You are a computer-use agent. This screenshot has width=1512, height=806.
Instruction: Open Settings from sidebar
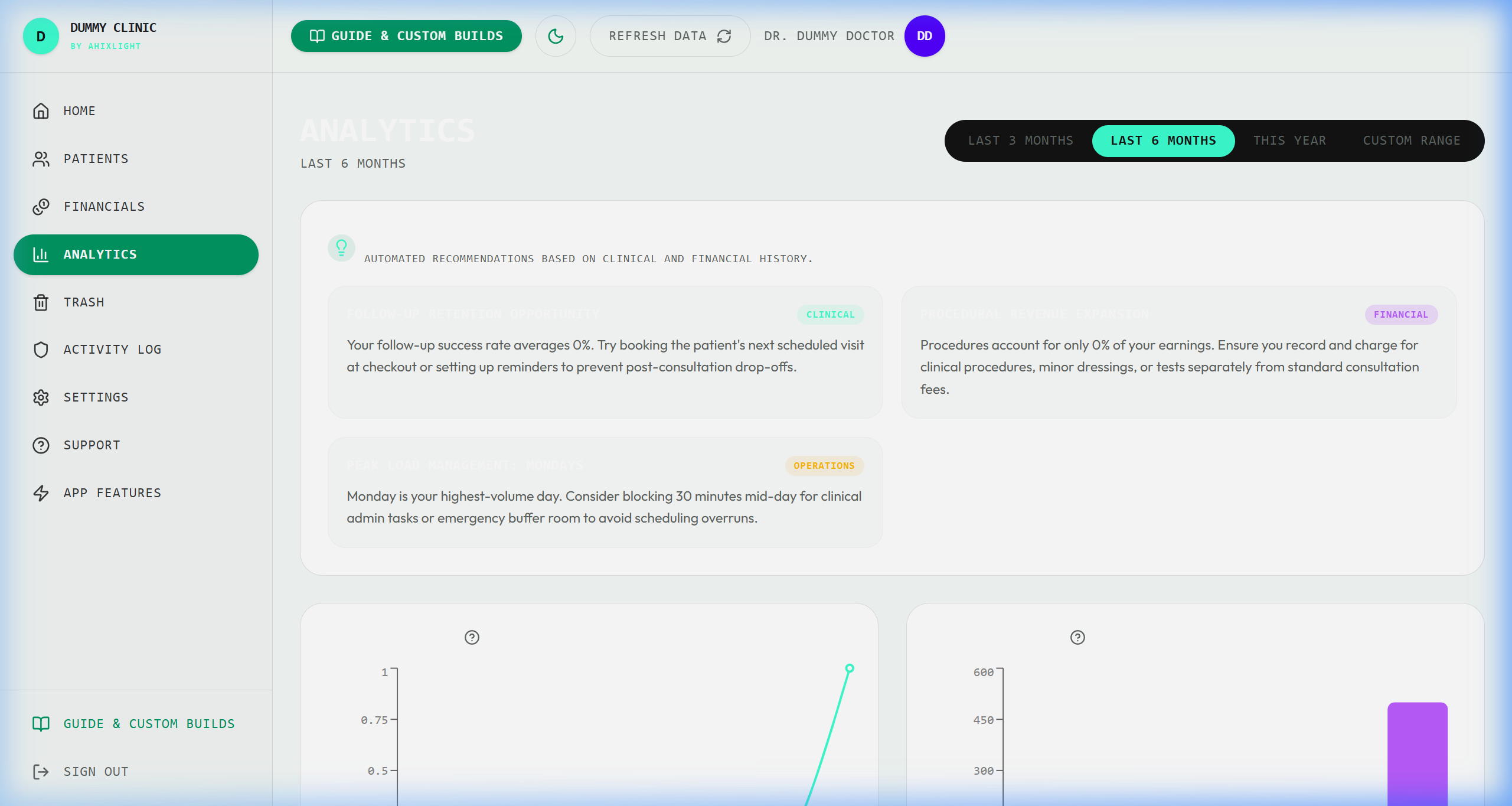point(136,397)
